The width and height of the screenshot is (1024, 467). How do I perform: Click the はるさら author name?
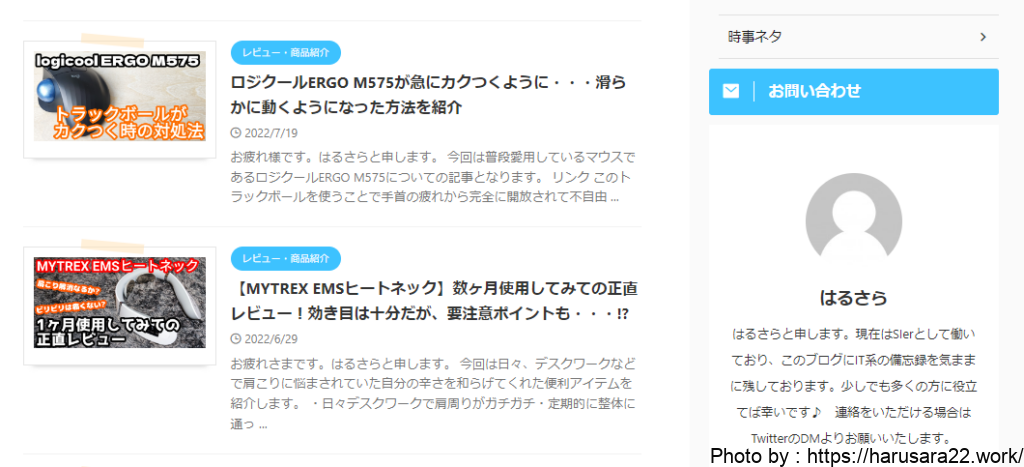coord(854,298)
